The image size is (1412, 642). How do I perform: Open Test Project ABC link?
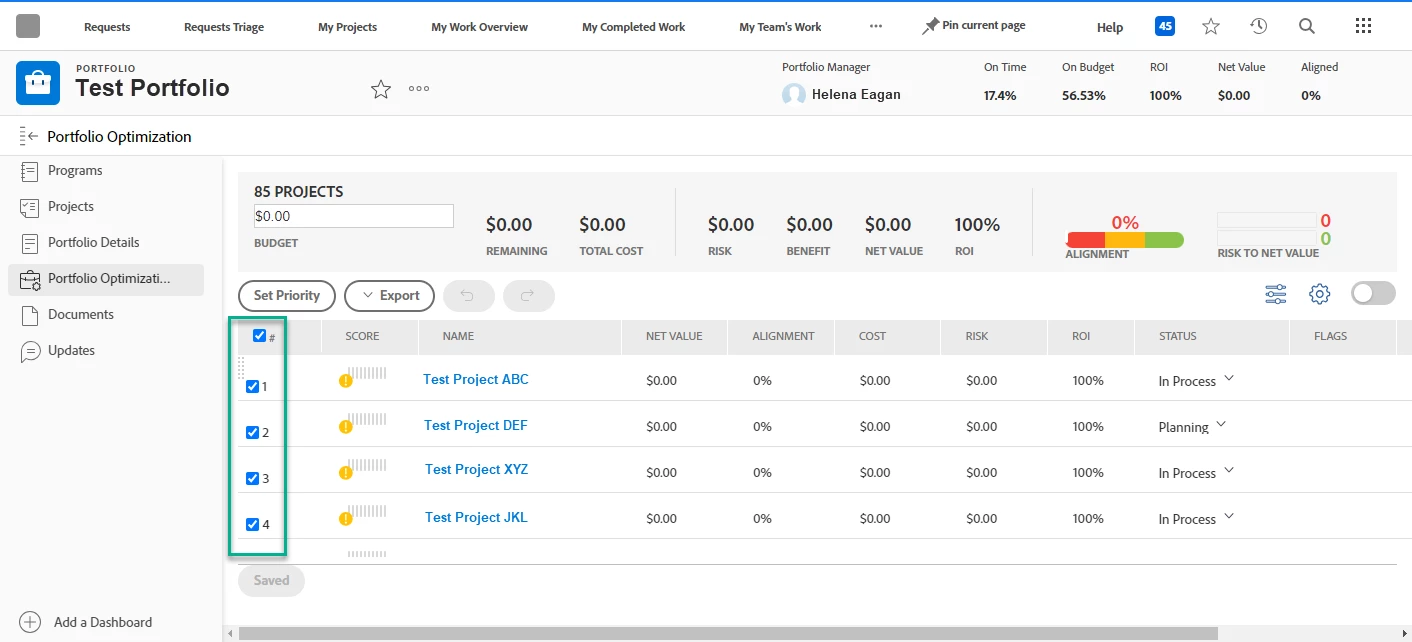(476, 379)
